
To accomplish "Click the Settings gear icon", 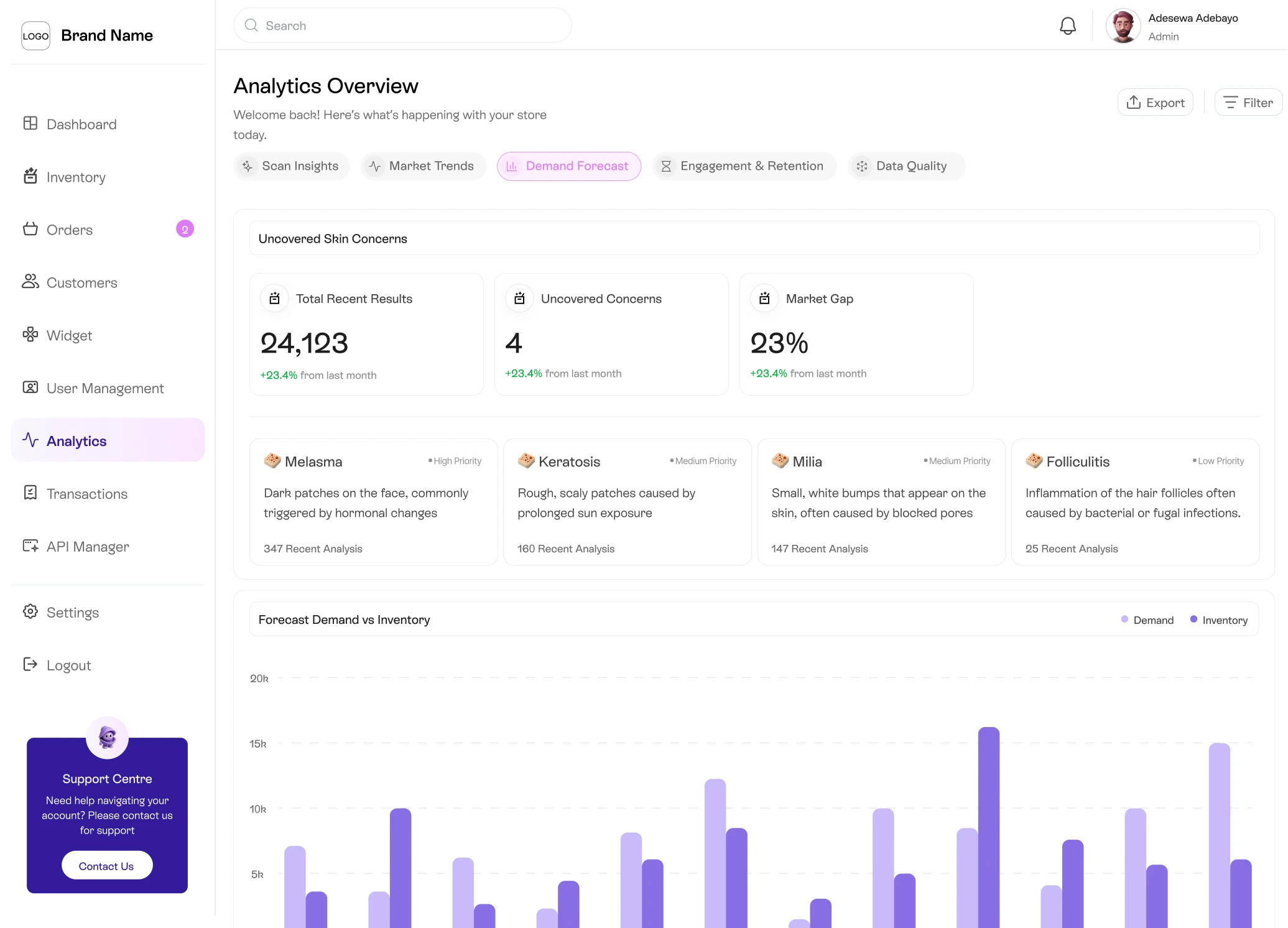I will coord(30,612).
